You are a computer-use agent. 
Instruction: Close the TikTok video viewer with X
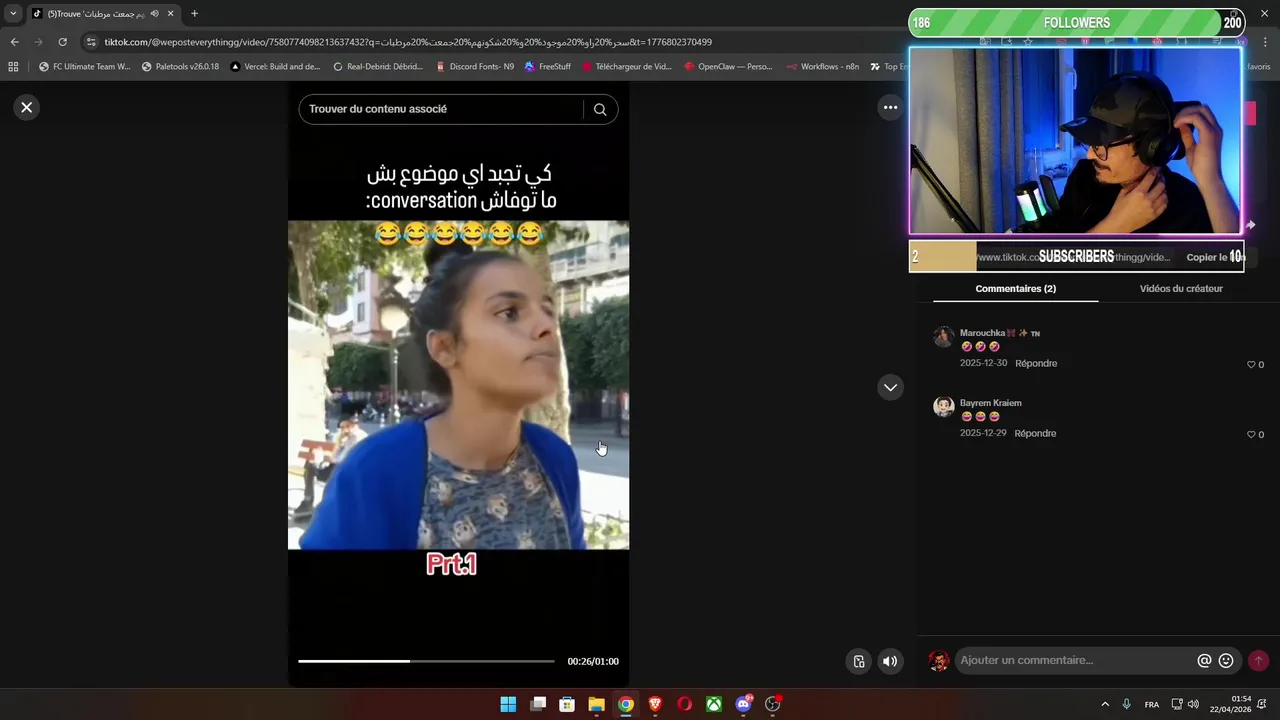tap(27, 107)
